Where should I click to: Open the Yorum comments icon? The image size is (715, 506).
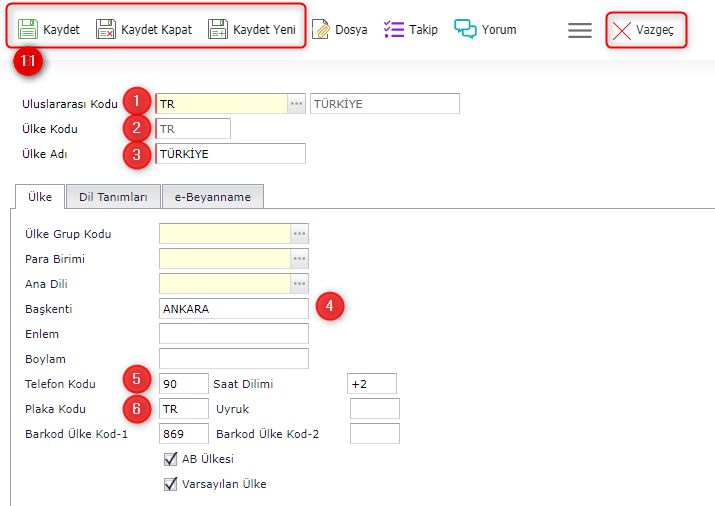click(465, 29)
